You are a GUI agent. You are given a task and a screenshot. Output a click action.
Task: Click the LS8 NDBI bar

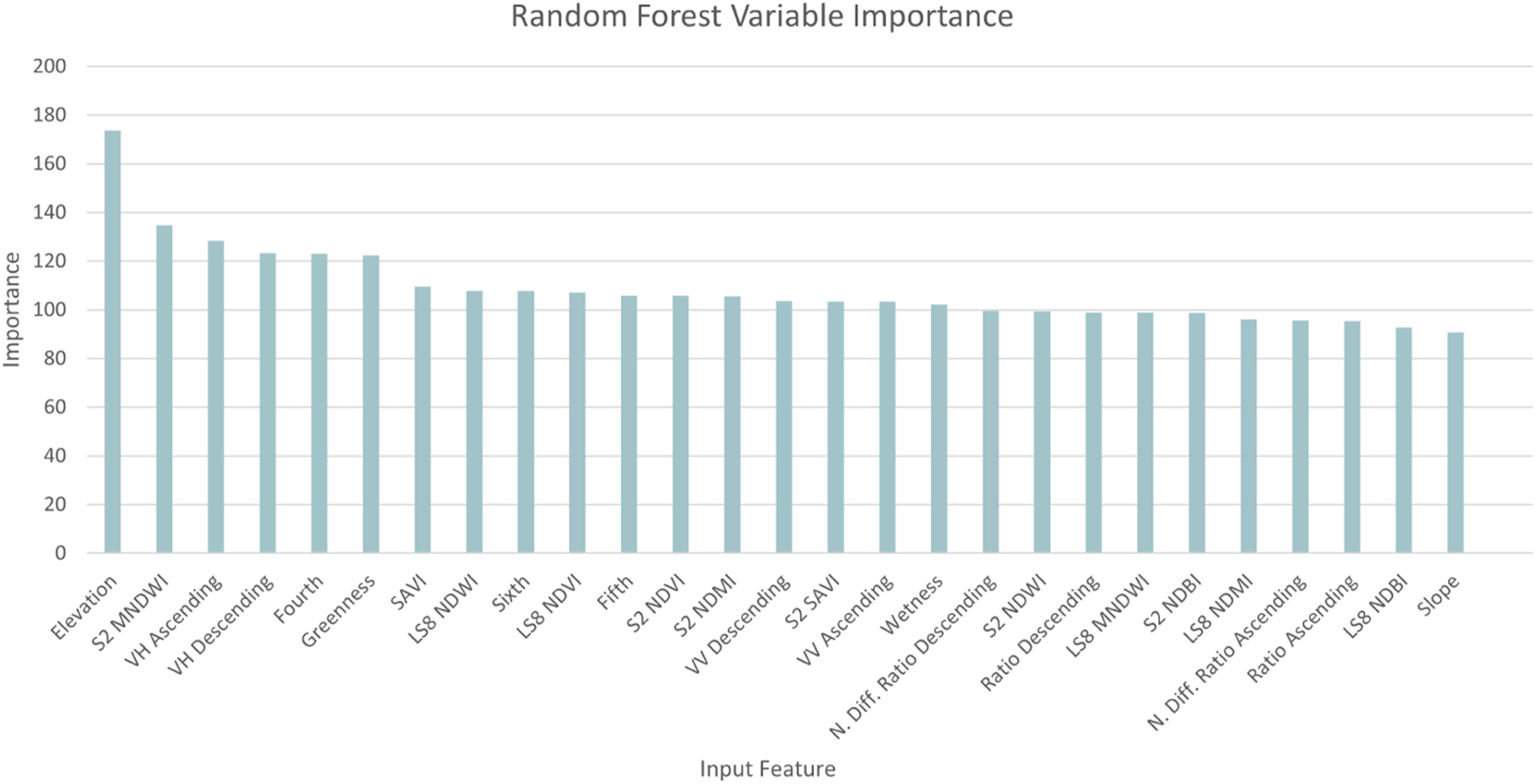click(1403, 440)
